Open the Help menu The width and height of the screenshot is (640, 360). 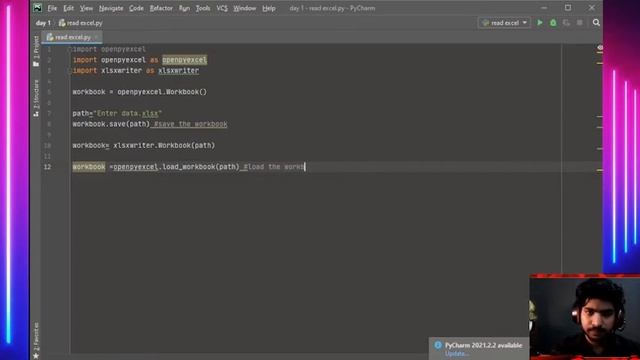(269, 8)
